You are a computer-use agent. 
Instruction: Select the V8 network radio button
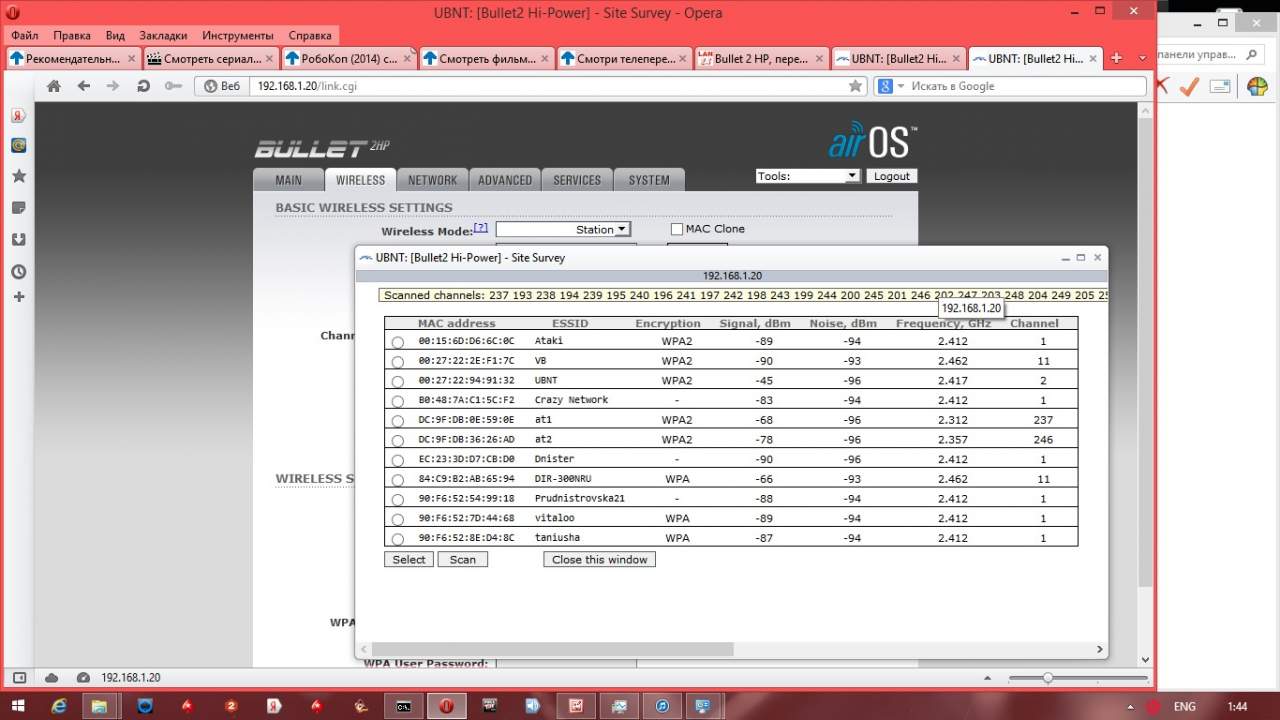(398, 362)
